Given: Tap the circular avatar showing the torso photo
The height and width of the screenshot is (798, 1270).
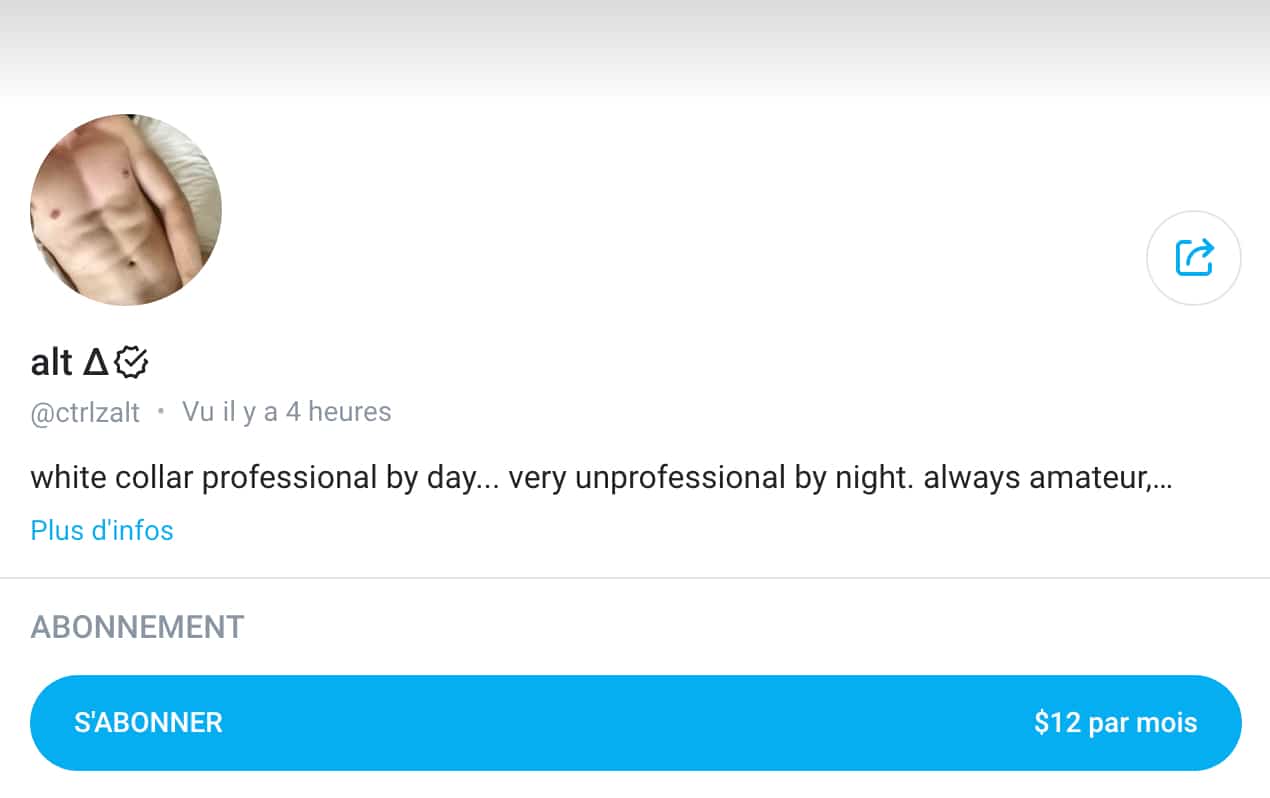Looking at the screenshot, I should click(x=125, y=208).
